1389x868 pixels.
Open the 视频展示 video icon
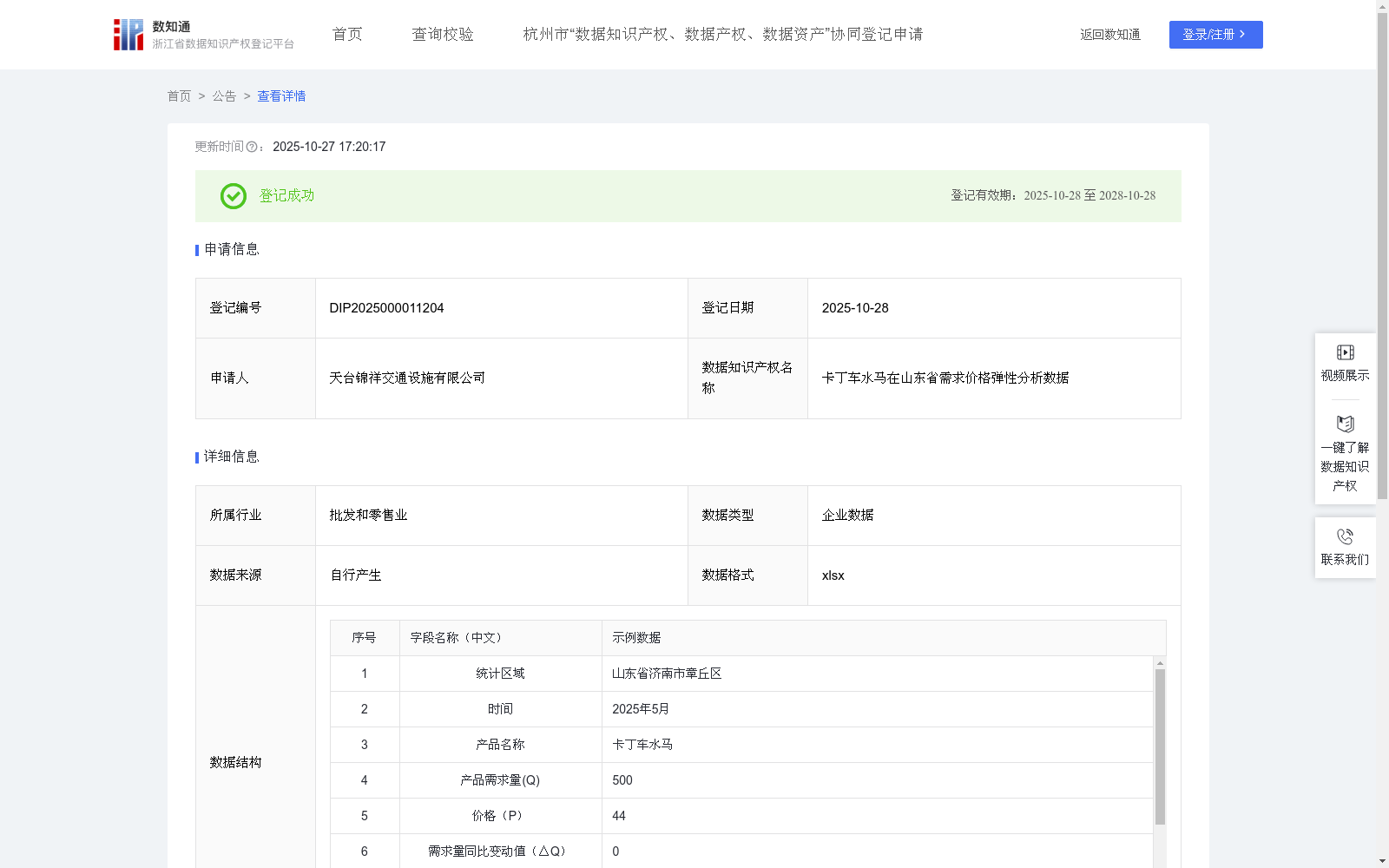1346,352
